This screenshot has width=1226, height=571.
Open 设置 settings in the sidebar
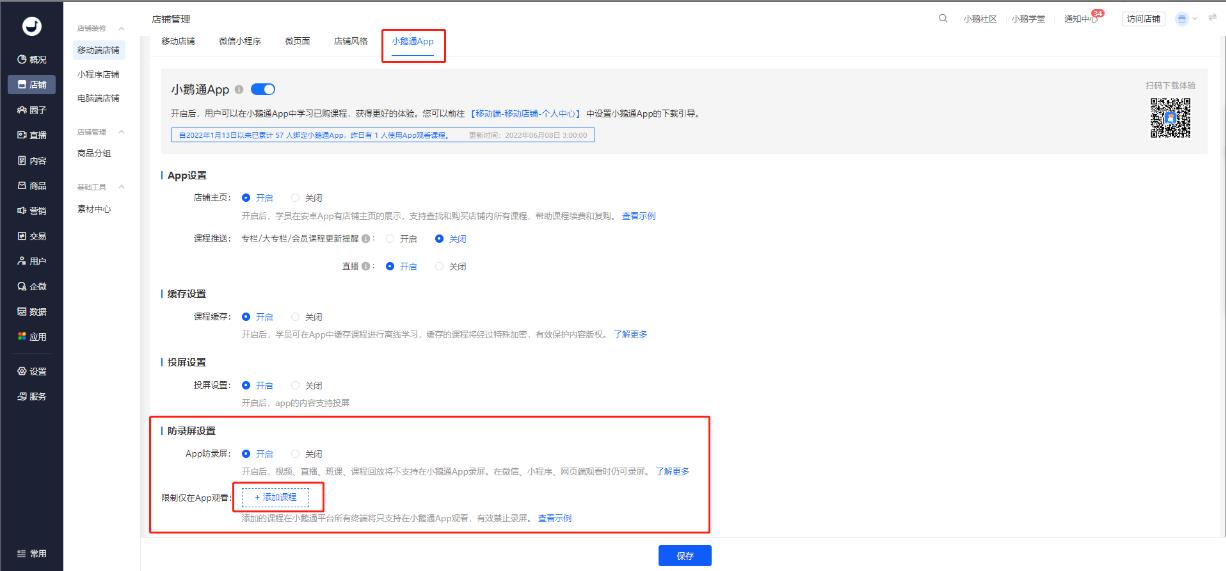[31, 371]
